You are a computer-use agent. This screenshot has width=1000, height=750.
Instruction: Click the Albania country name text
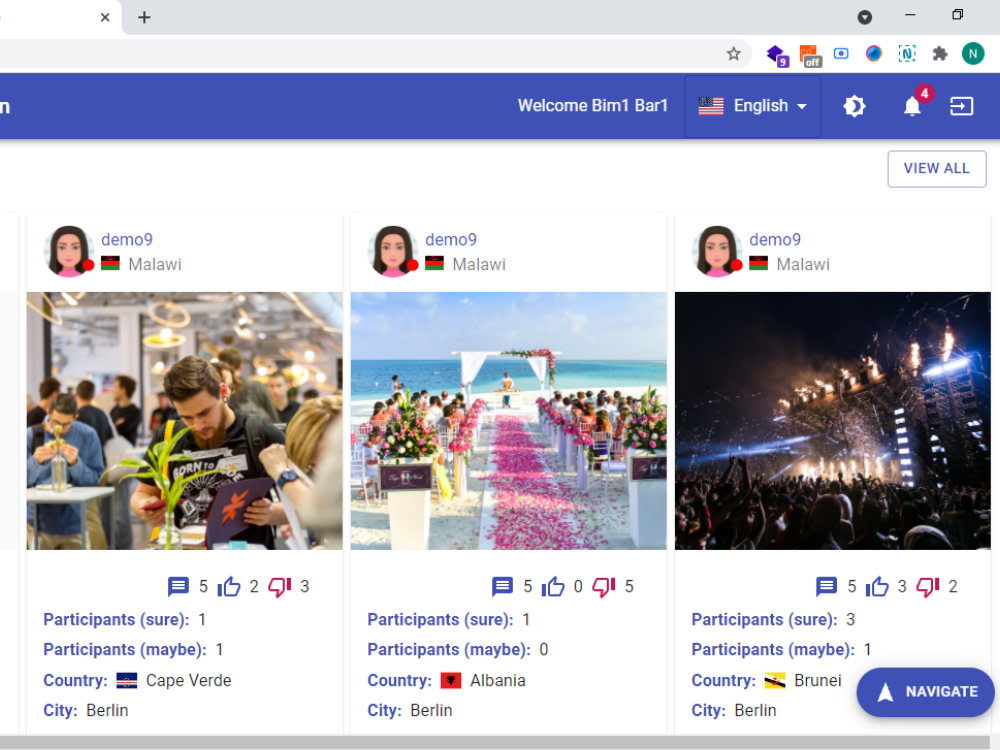coord(497,680)
